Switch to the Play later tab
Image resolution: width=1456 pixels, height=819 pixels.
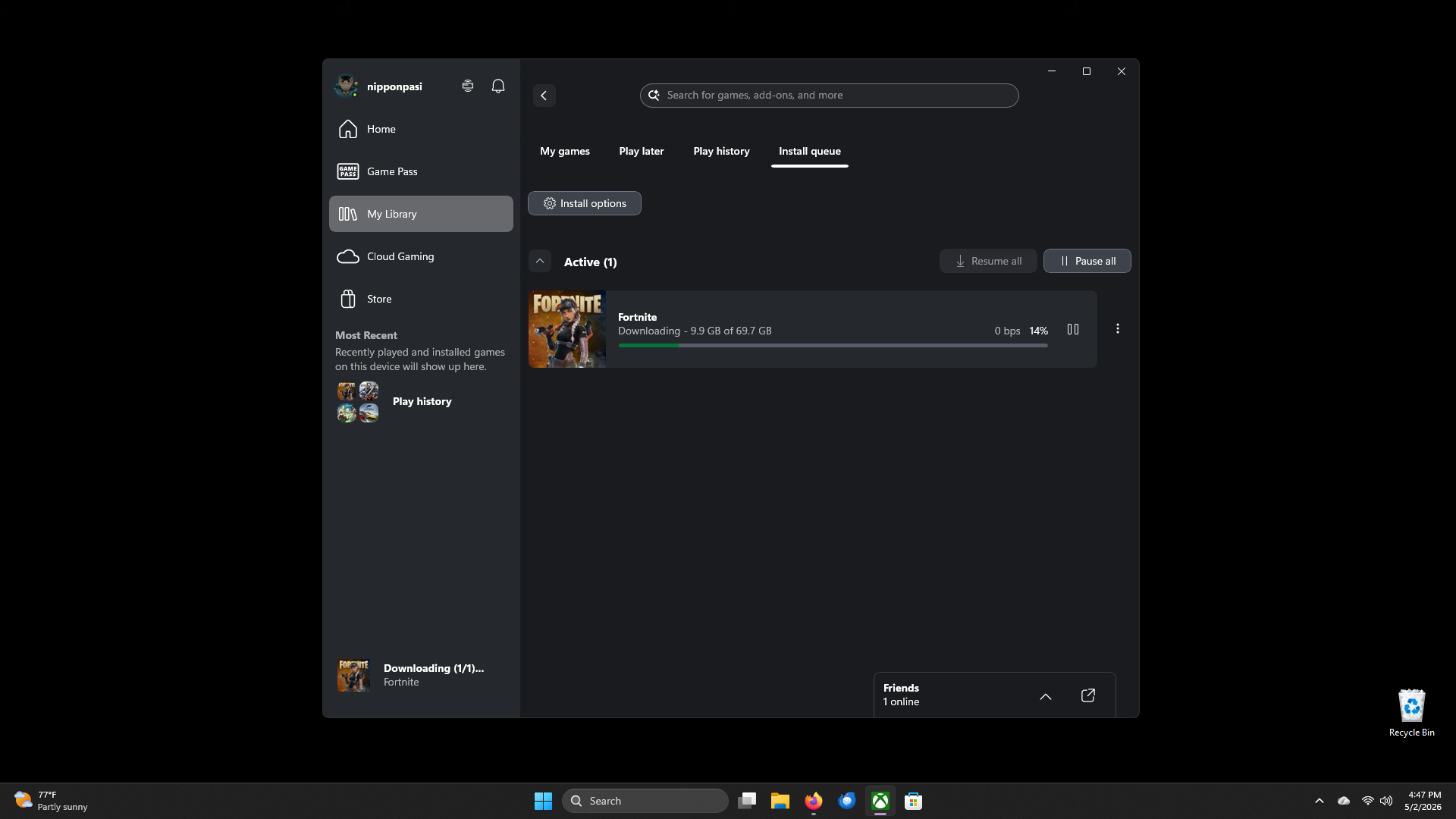coord(641,151)
